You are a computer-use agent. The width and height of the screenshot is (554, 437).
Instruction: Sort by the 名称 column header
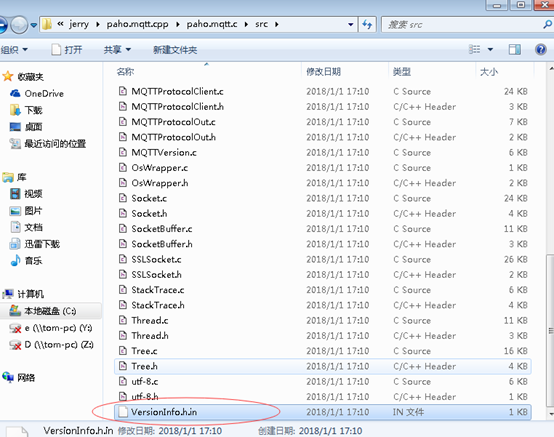coord(125,72)
